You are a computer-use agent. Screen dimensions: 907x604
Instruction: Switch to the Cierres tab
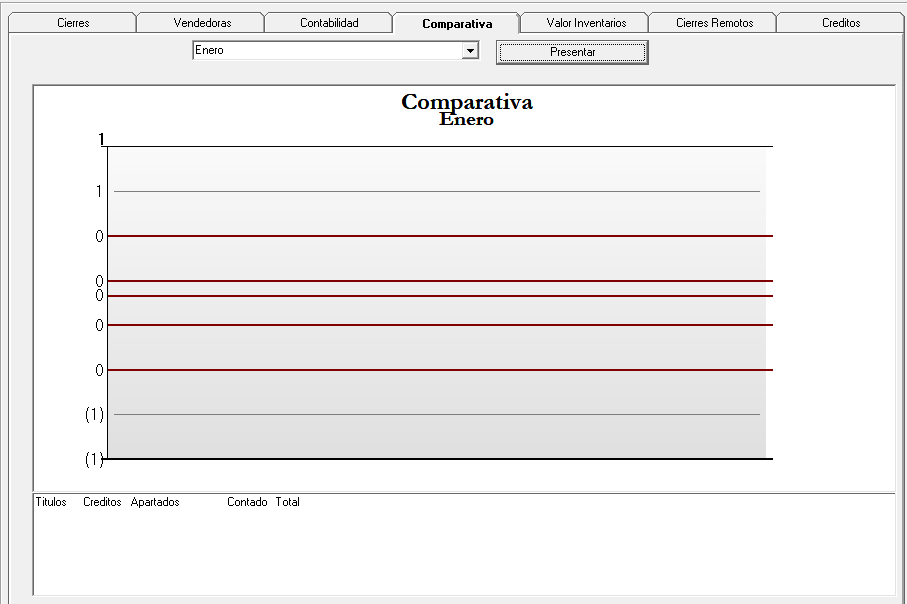[73, 23]
